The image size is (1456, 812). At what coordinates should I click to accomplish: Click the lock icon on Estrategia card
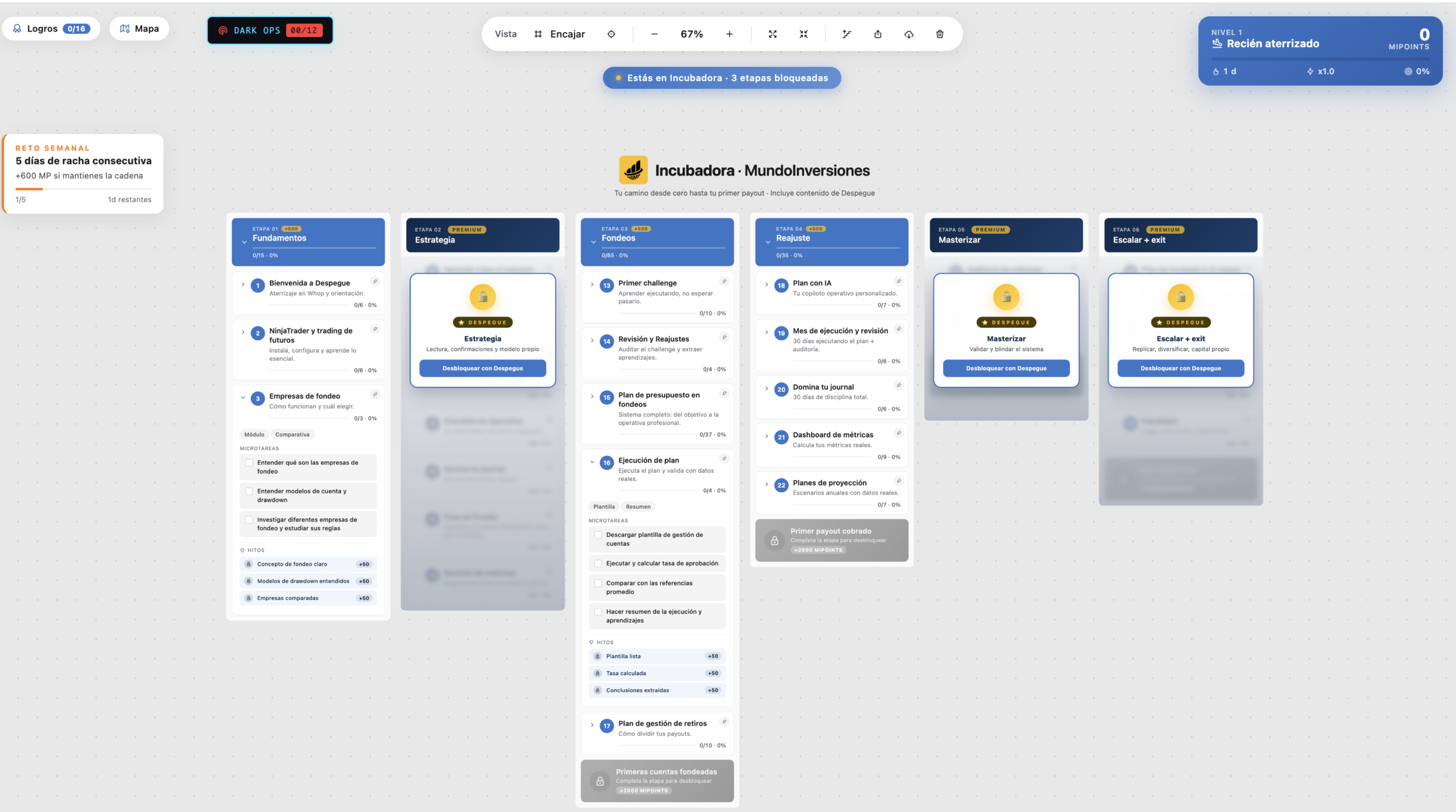tap(483, 297)
